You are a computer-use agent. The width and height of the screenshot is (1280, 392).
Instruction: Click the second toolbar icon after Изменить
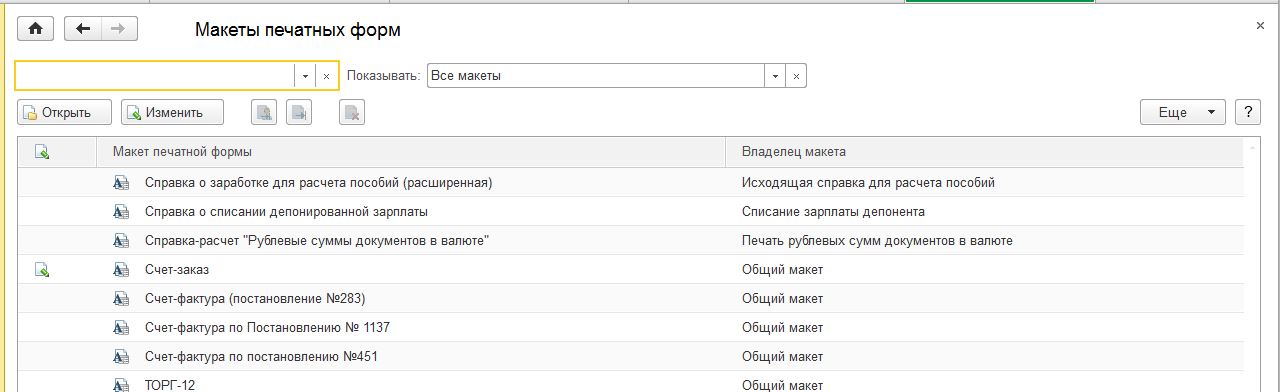(x=299, y=113)
